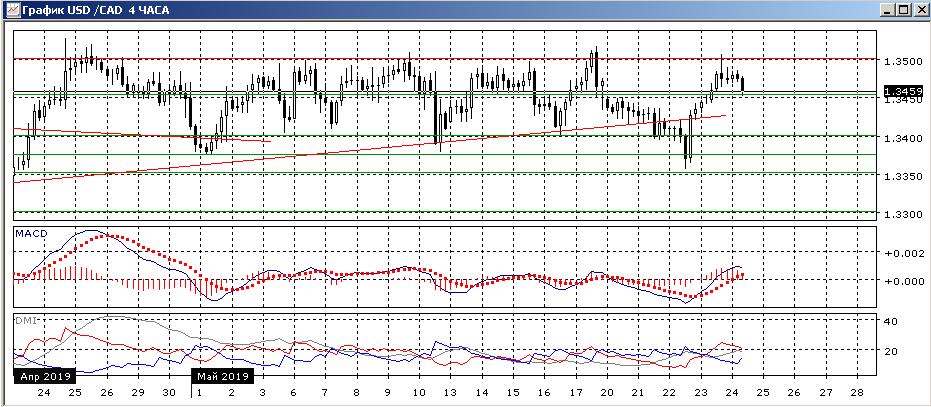This screenshot has height=407, width=931.
Task: Click the 1.3500 price axis label
Action: [902, 61]
